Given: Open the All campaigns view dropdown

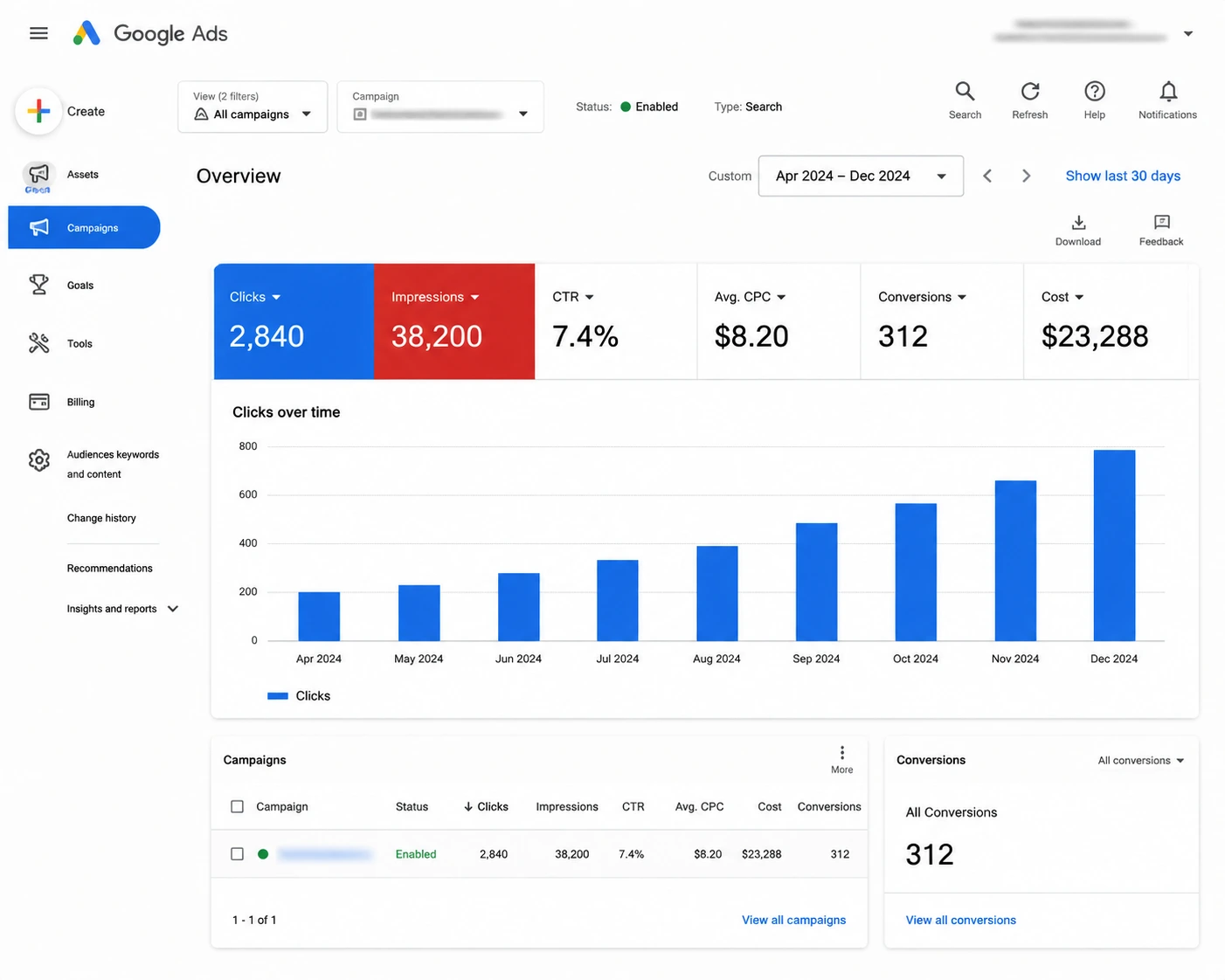Looking at the screenshot, I should (253, 107).
